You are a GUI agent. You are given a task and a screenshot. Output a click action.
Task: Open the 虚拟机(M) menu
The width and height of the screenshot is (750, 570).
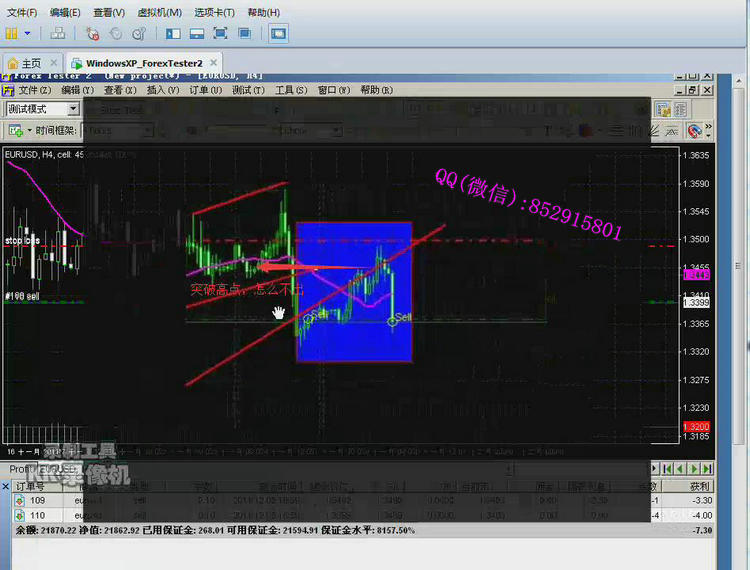pyautogui.click(x=159, y=13)
